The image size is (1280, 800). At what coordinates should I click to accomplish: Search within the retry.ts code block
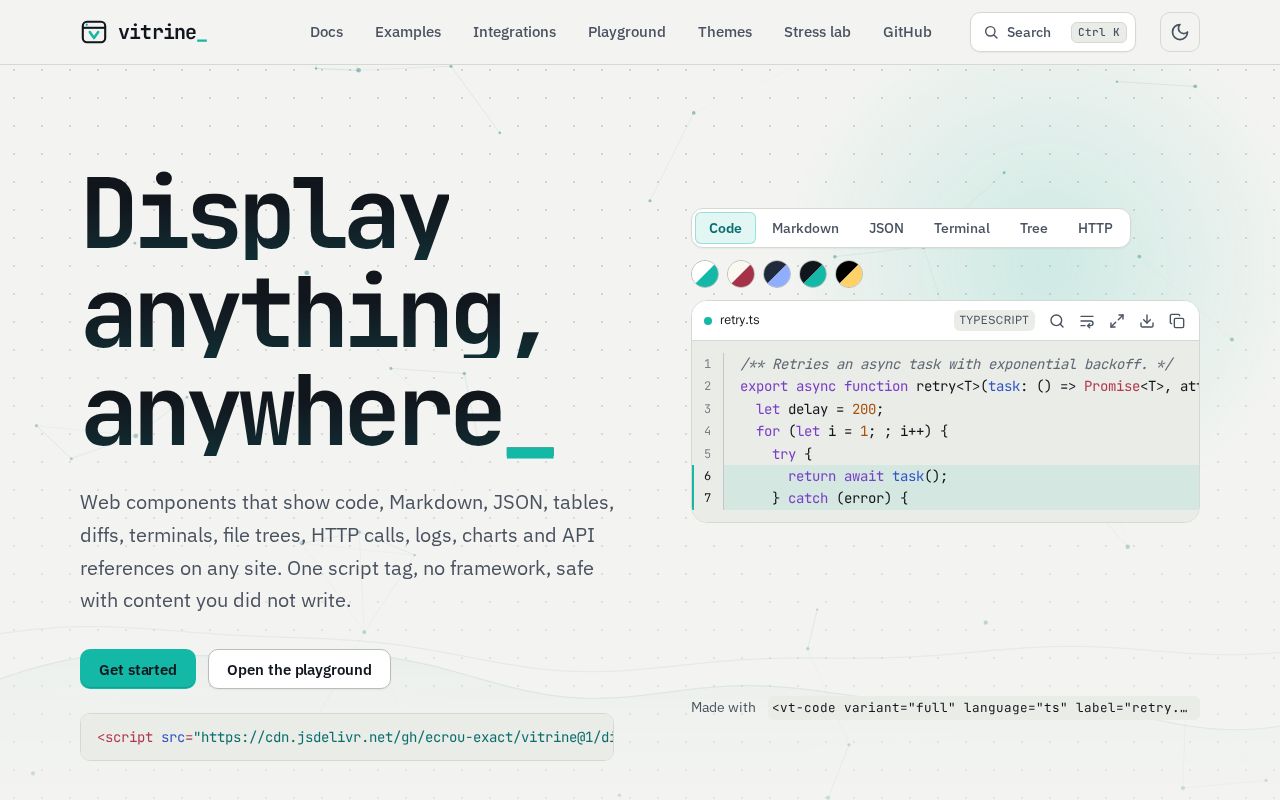click(1057, 321)
